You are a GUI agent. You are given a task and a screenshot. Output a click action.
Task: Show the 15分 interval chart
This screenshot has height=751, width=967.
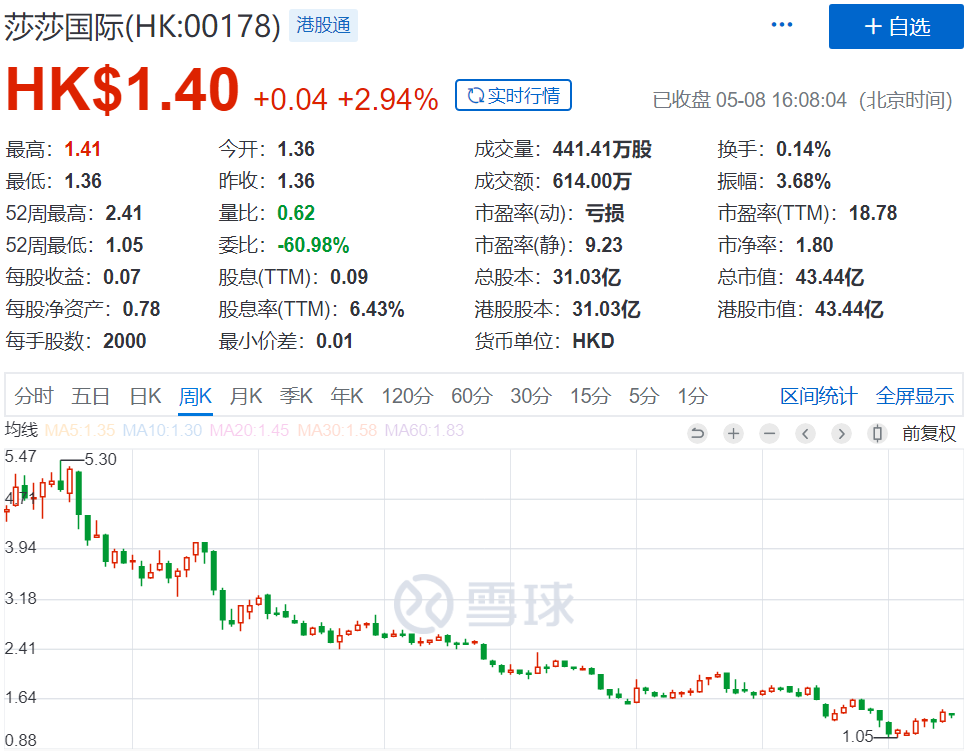[590, 396]
